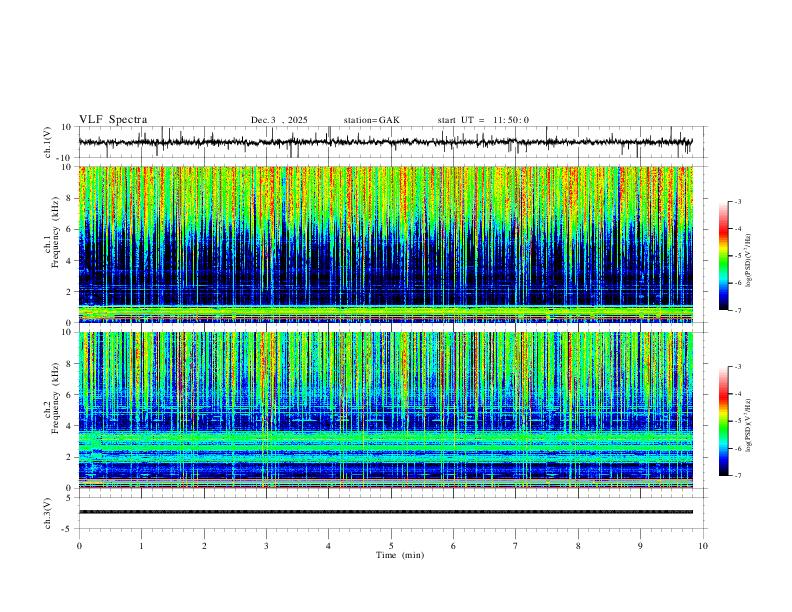
Task: Click tick label "9" on the Time axis
Action: [640, 546]
